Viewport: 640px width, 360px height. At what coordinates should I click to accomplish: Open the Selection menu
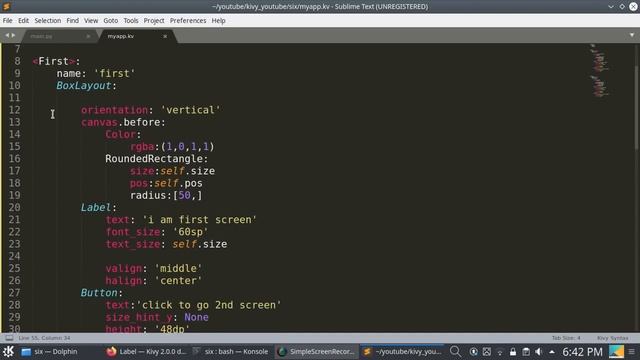point(48,20)
